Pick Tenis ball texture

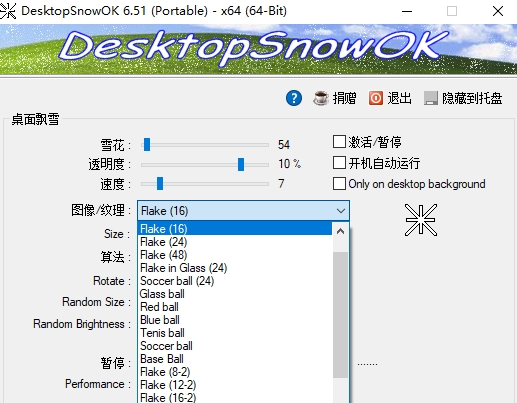pyautogui.click(x=235, y=333)
